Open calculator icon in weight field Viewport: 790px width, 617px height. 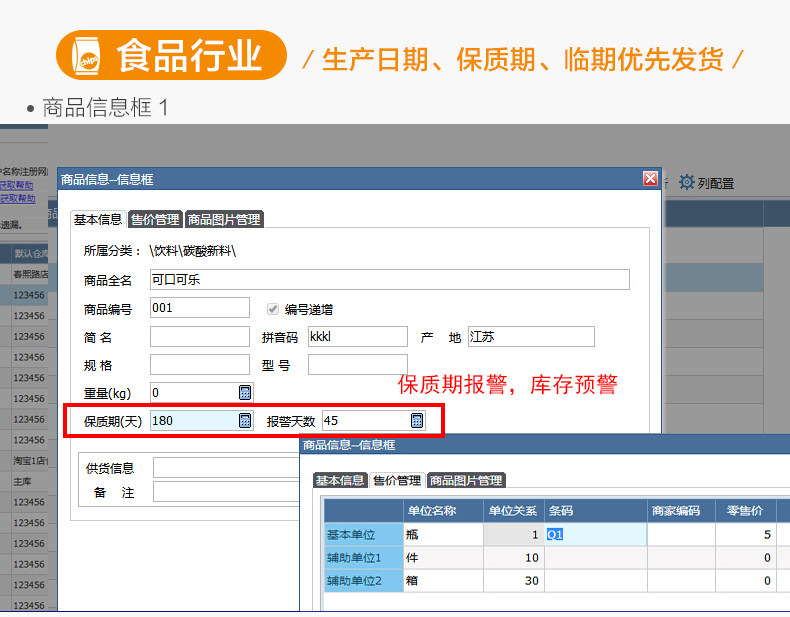pyautogui.click(x=245, y=393)
